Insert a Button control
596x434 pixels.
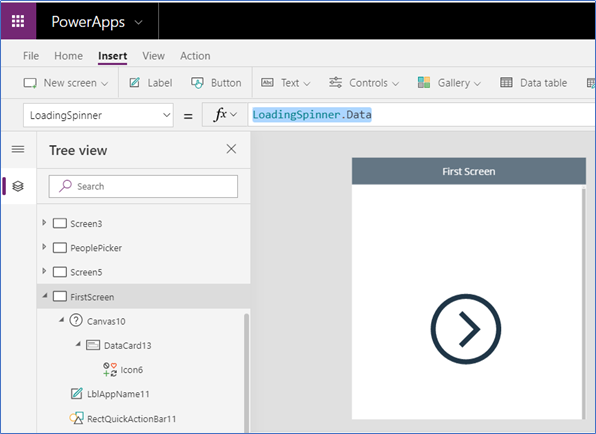216,83
